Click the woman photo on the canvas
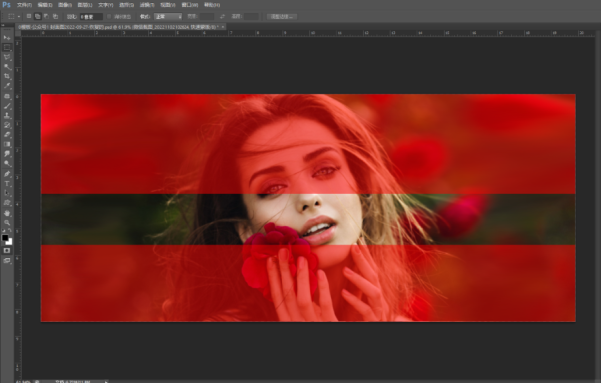Screen dimensions: 601x383 tap(308, 208)
